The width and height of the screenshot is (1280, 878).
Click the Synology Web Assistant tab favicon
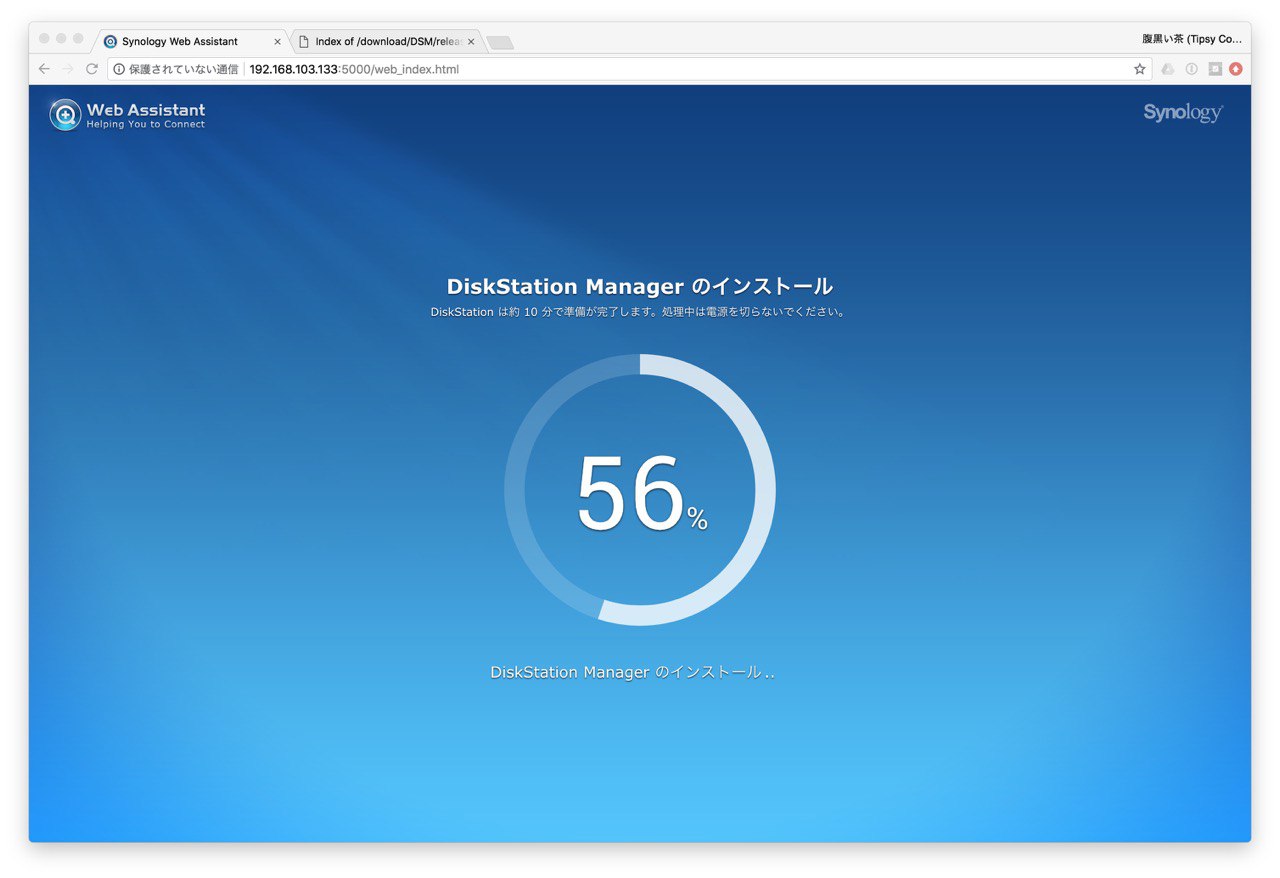pyautogui.click(x=111, y=42)
